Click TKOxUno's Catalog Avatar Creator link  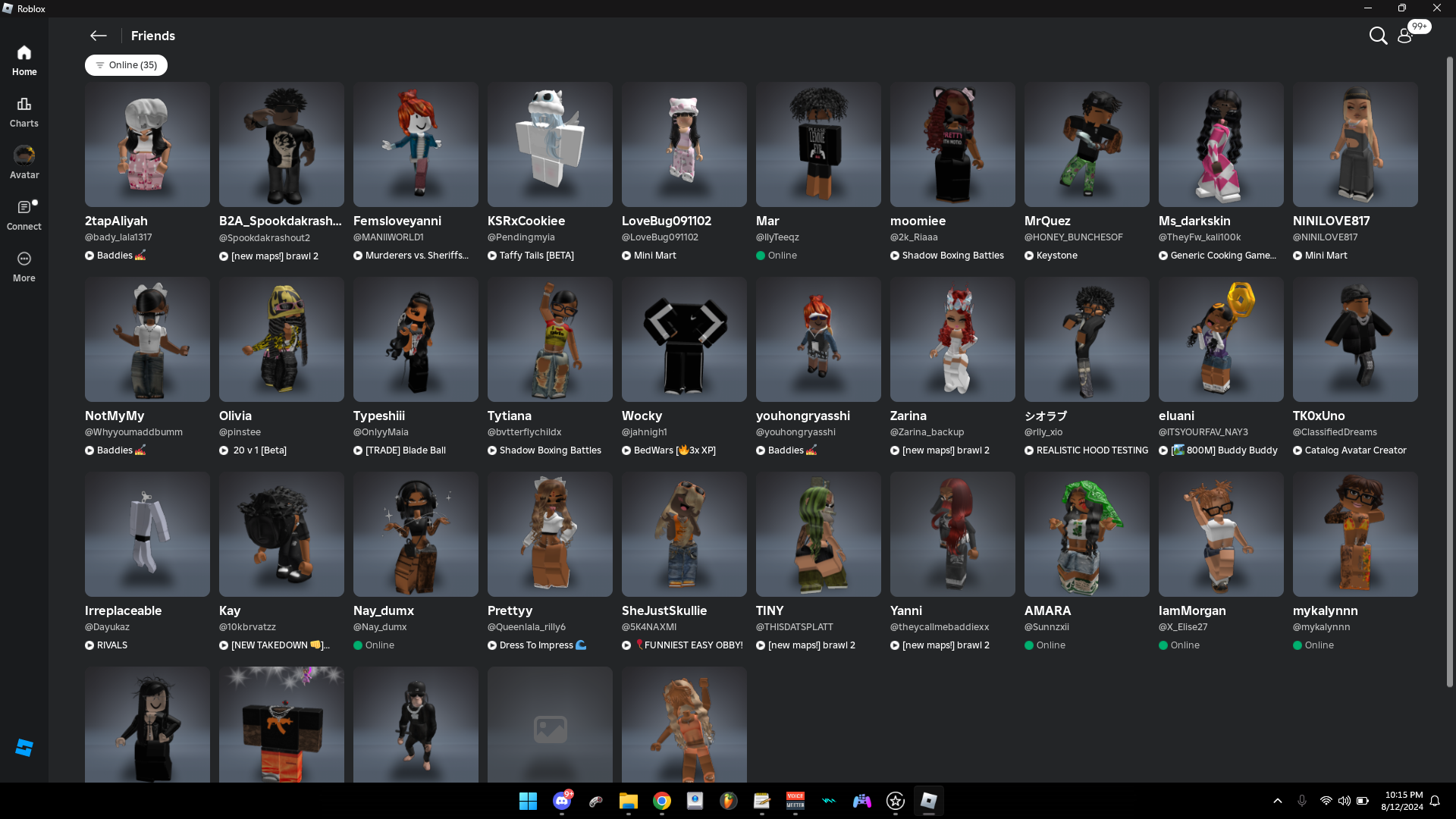1354,450
